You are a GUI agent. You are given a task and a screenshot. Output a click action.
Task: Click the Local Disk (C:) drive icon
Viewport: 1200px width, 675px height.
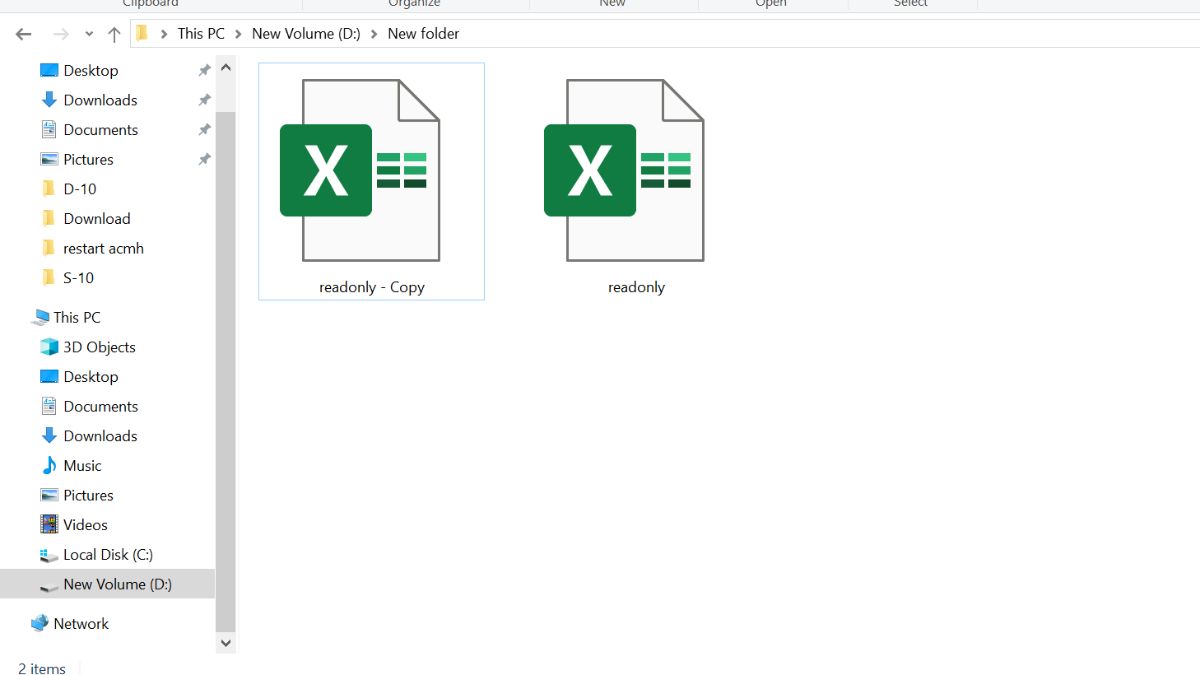click(x=49, y=555)
